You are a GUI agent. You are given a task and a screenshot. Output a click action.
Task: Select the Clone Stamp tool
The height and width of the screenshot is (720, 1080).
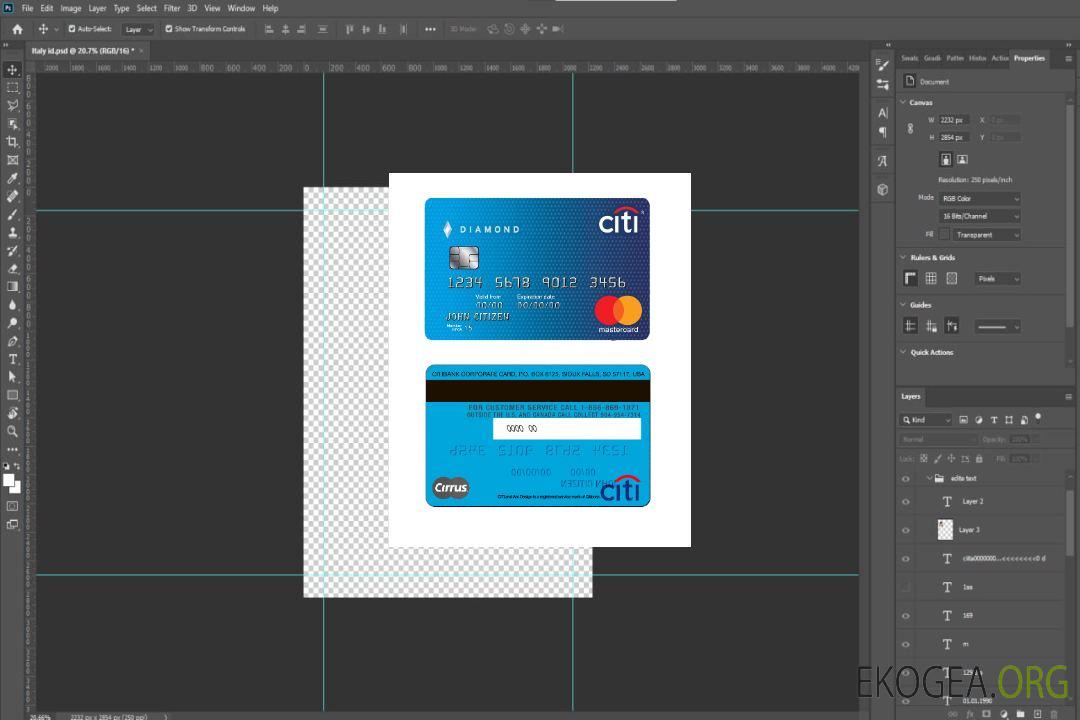point(12,233)
